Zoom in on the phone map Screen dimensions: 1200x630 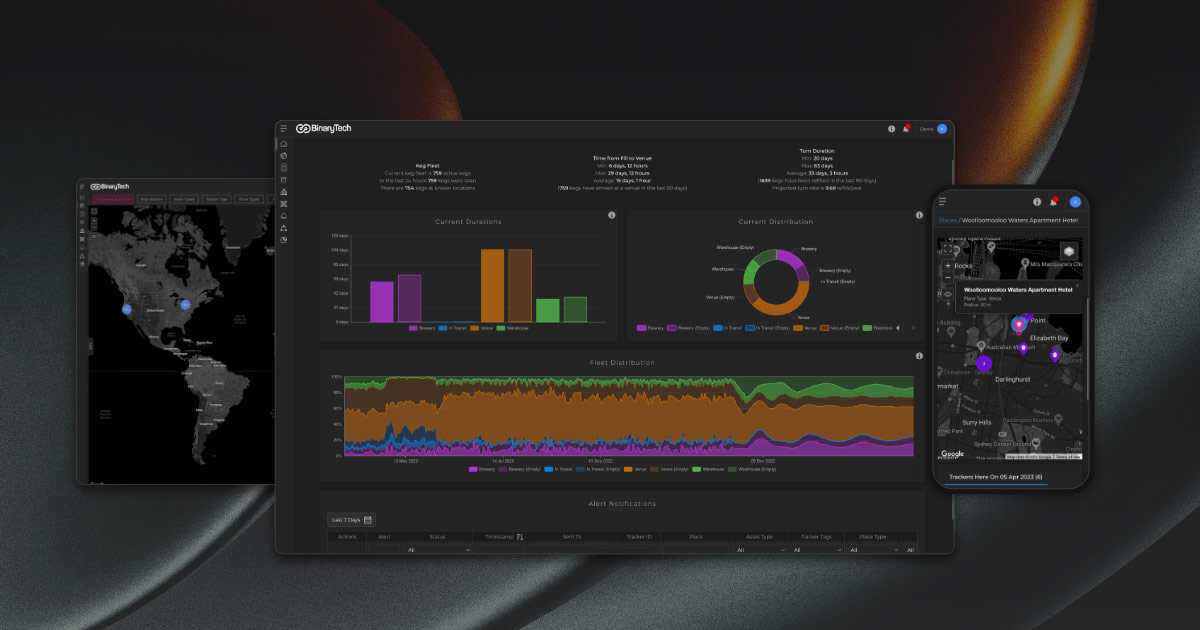click(948, 267)
